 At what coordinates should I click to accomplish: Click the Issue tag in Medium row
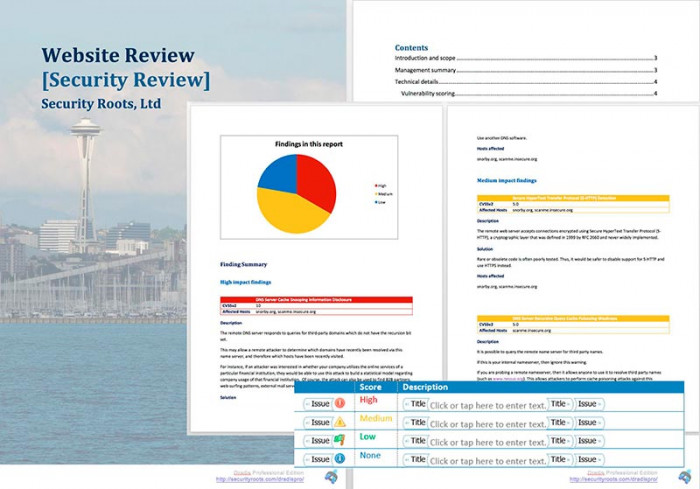(318, 422)
